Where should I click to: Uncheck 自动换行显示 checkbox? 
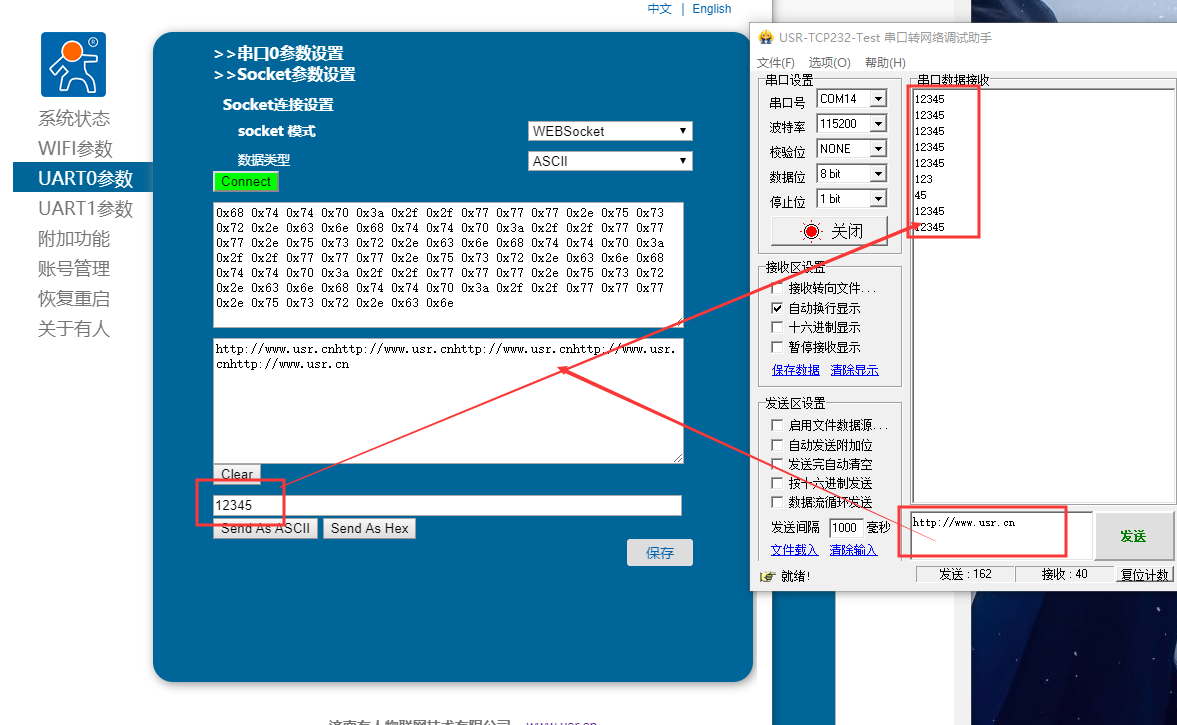click(777, 308)
